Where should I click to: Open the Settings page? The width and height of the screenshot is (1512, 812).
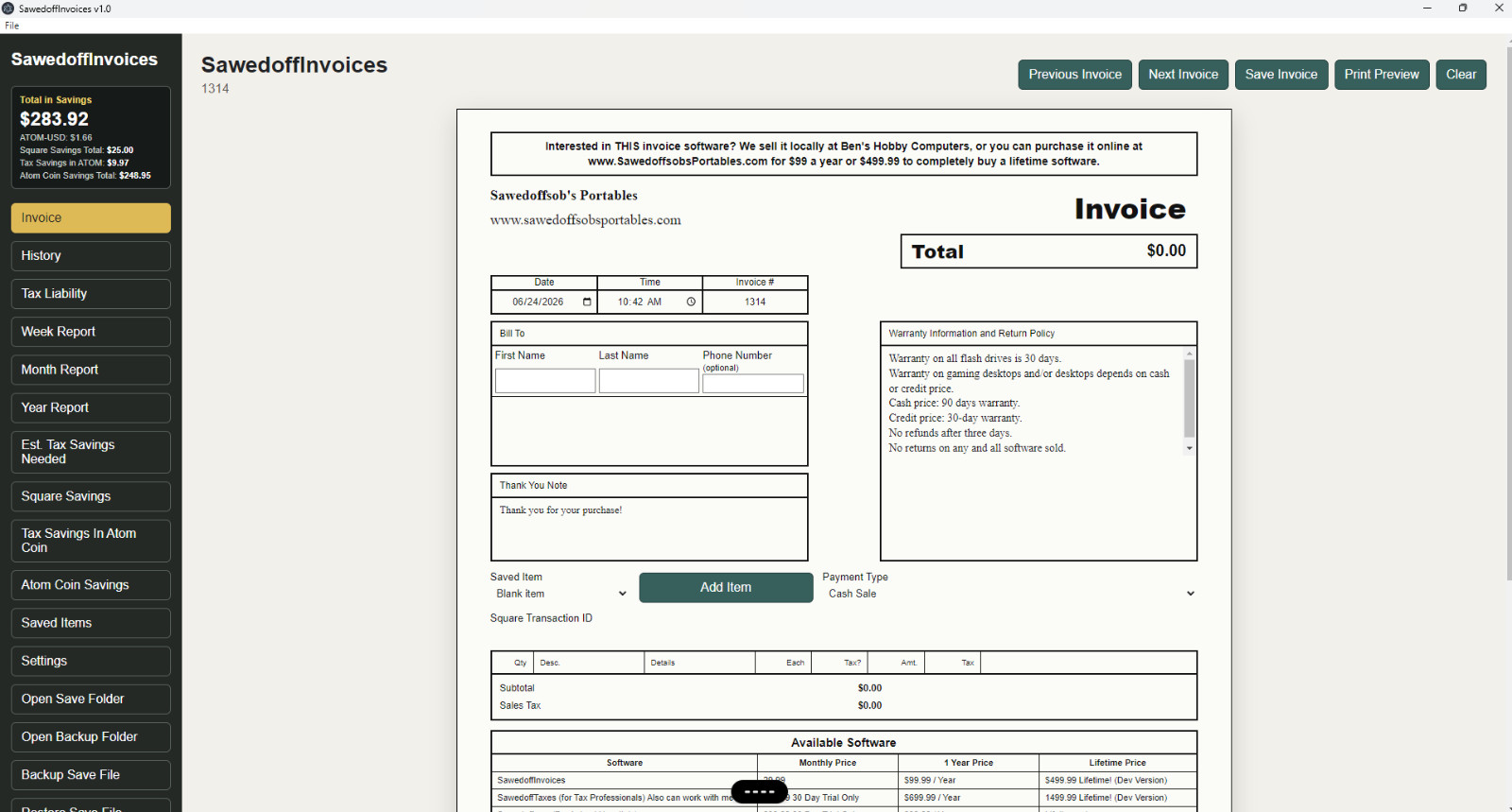pyautogui.click(x=91, y=661)
